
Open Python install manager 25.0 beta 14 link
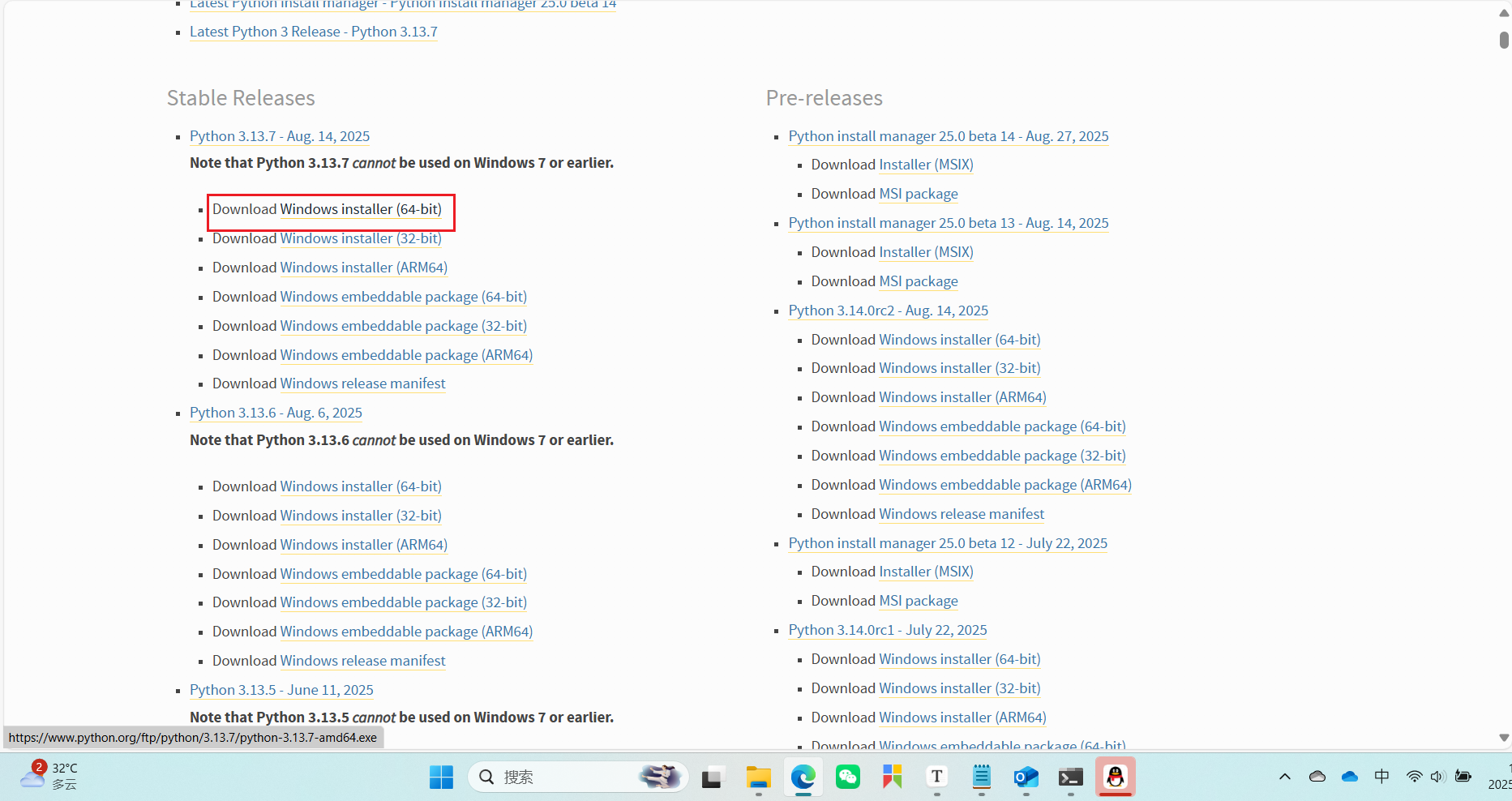pyautogui.click(x=949, y=136)
